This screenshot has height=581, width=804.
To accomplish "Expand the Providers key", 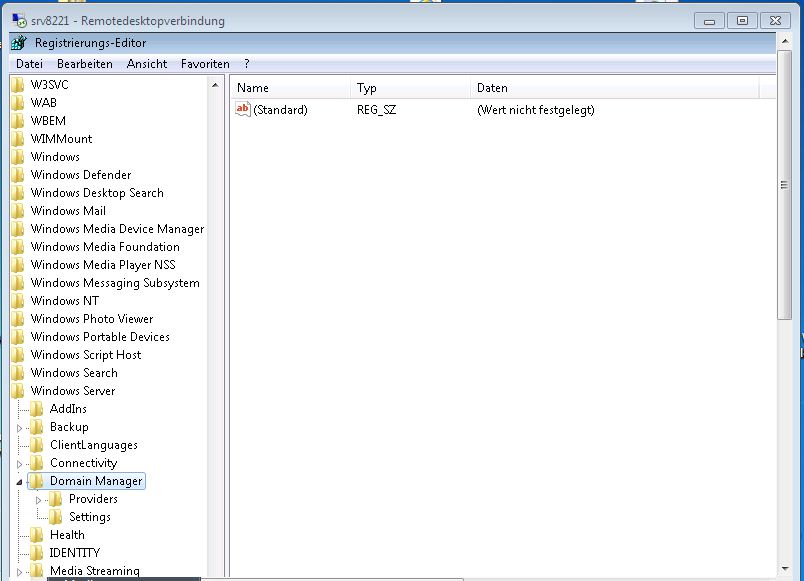I will [38, 500].
